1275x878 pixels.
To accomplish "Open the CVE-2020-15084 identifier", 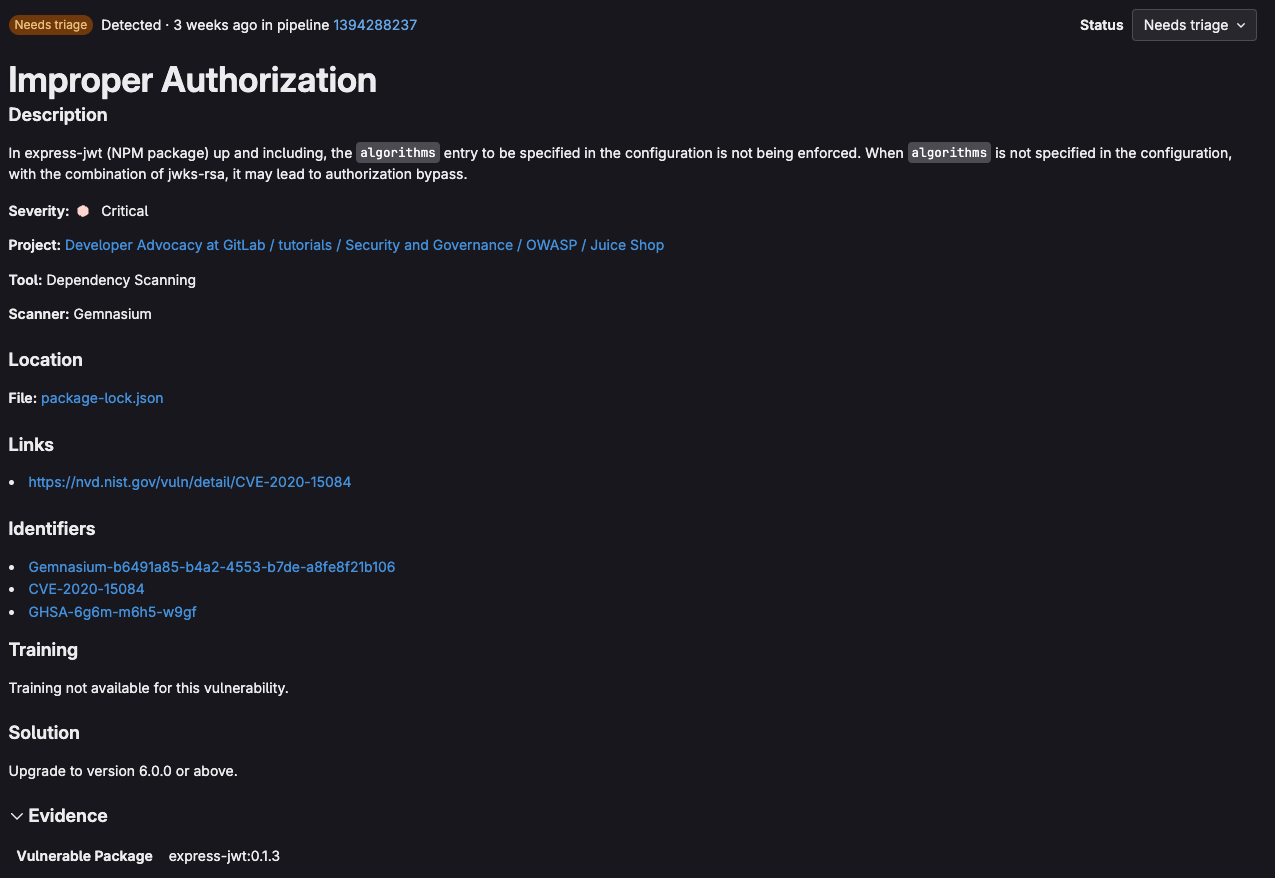I will click(86, 589).
